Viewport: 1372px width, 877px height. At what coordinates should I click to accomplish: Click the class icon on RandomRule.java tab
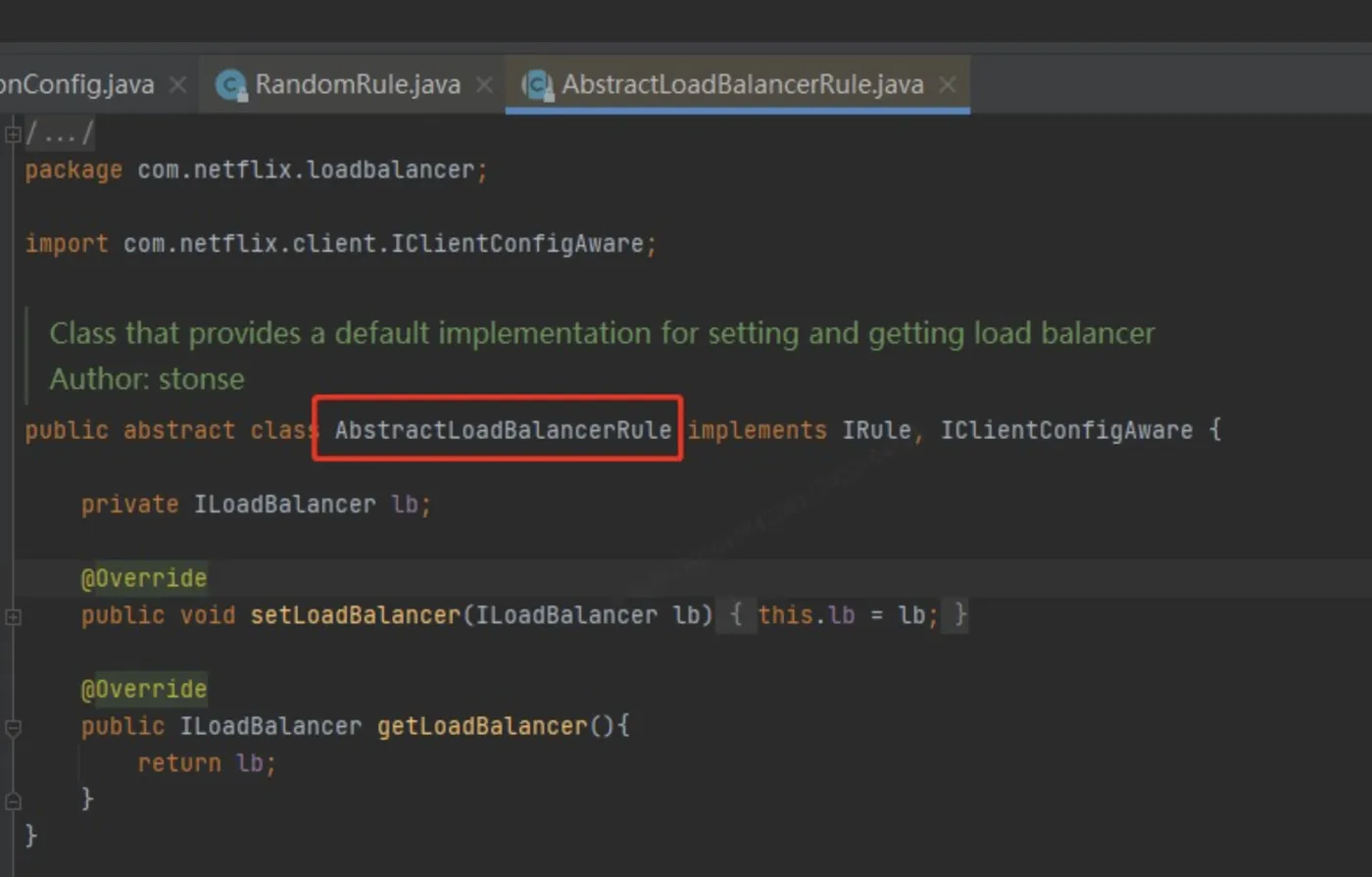(231, 86)
